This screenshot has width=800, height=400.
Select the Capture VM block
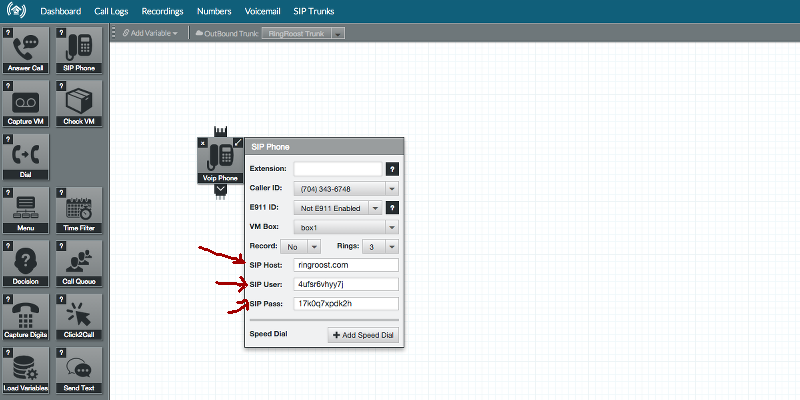[26, 104]
